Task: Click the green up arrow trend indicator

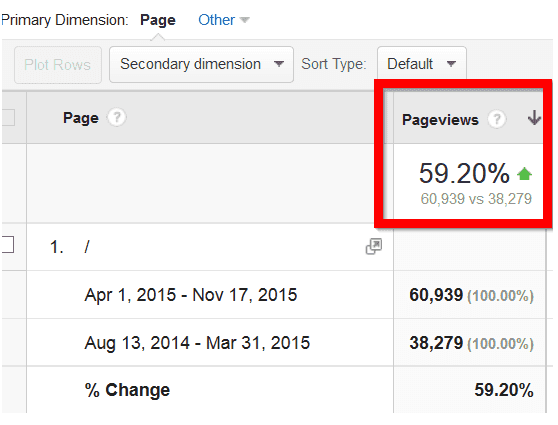Action: (x=524, y=174)
